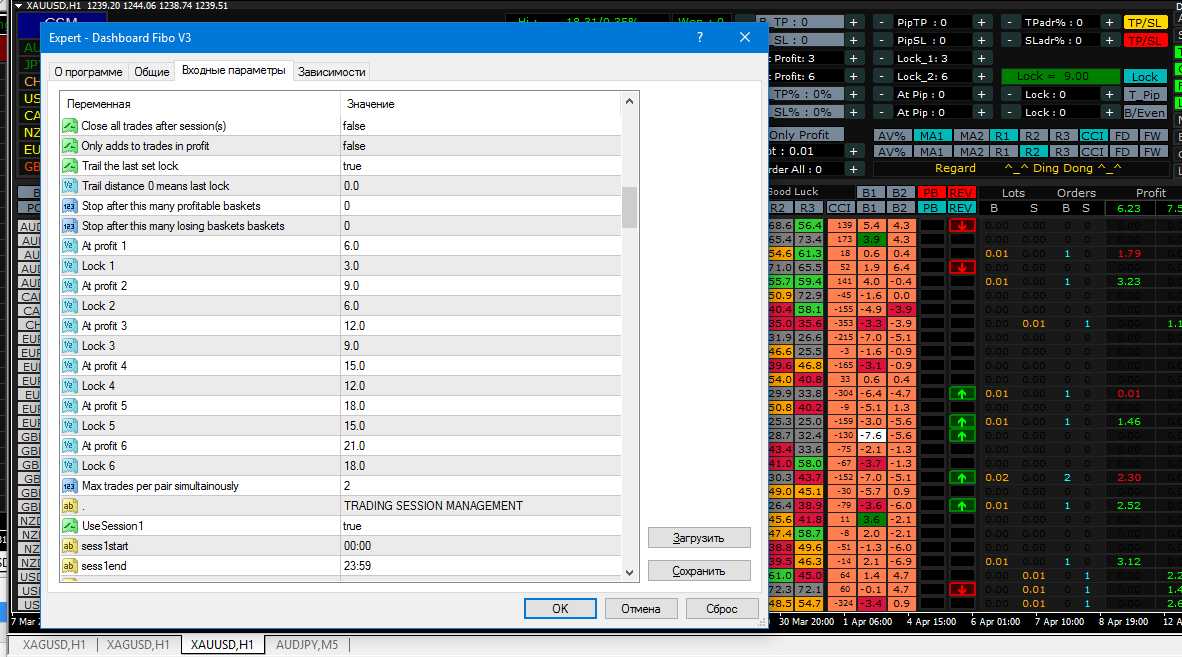This screenshot has width=1182, height=657.
Task: Select the 'Входные параметры' tab
Action: [234, 70]
